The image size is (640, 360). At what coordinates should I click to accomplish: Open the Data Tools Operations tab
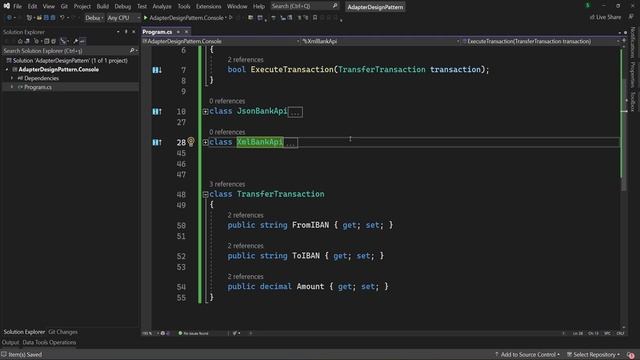click(49, 342)
